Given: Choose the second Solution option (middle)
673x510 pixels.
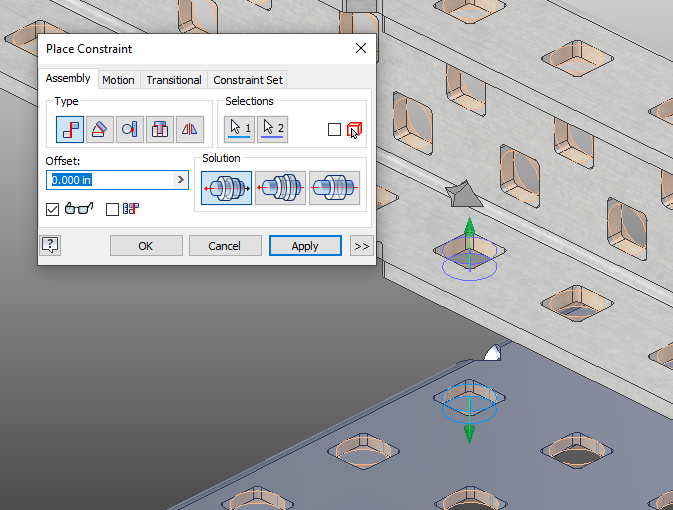Looking at the screenshot, I should (280, 188).
